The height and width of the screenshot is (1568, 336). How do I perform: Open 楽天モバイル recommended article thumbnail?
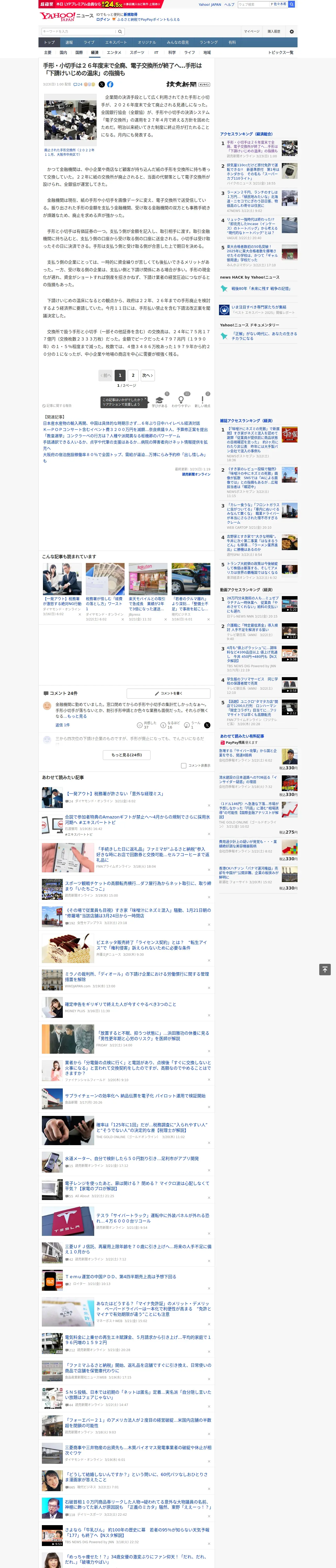point(148,579)
